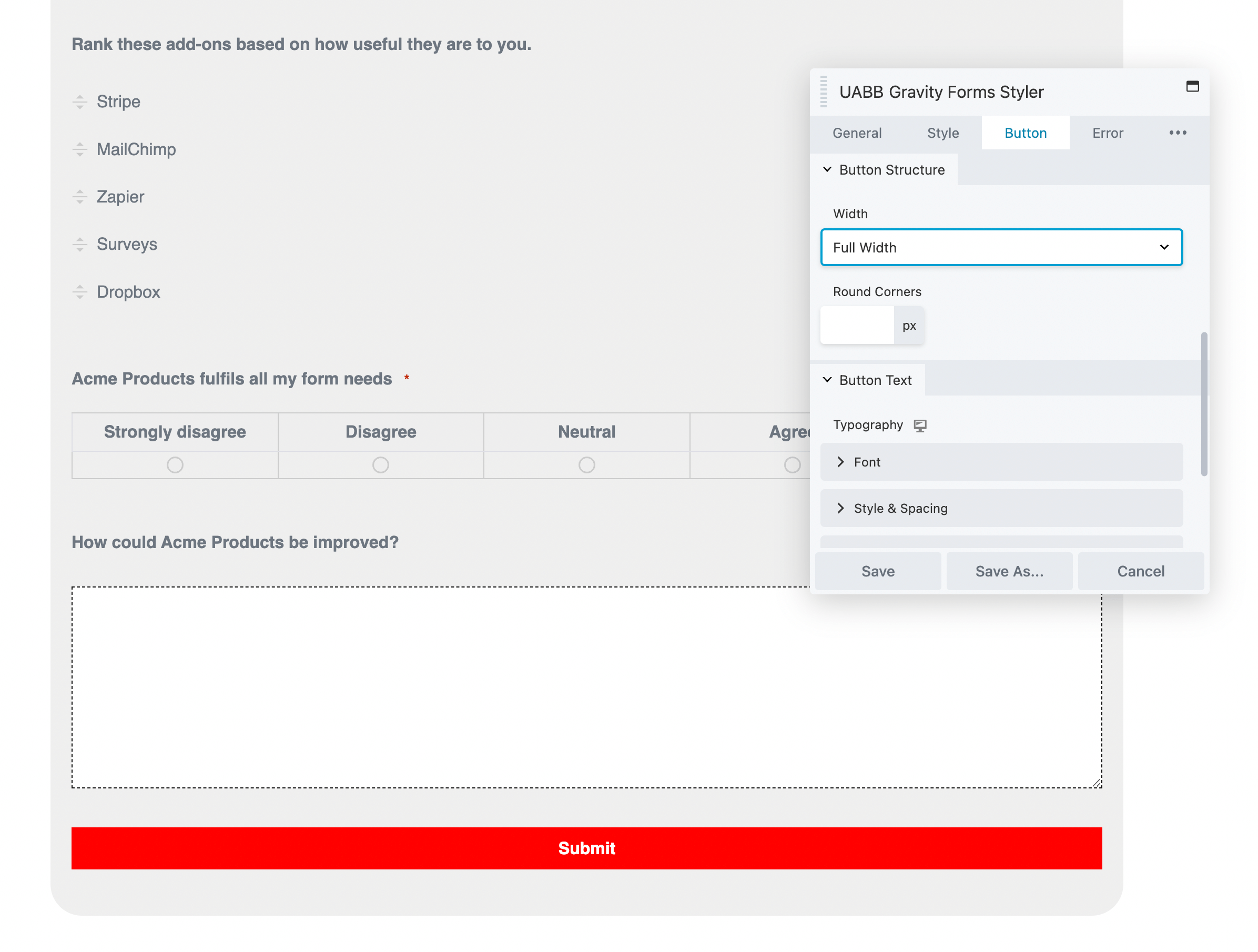Switch to the Style tab

[x=942, y=133]
